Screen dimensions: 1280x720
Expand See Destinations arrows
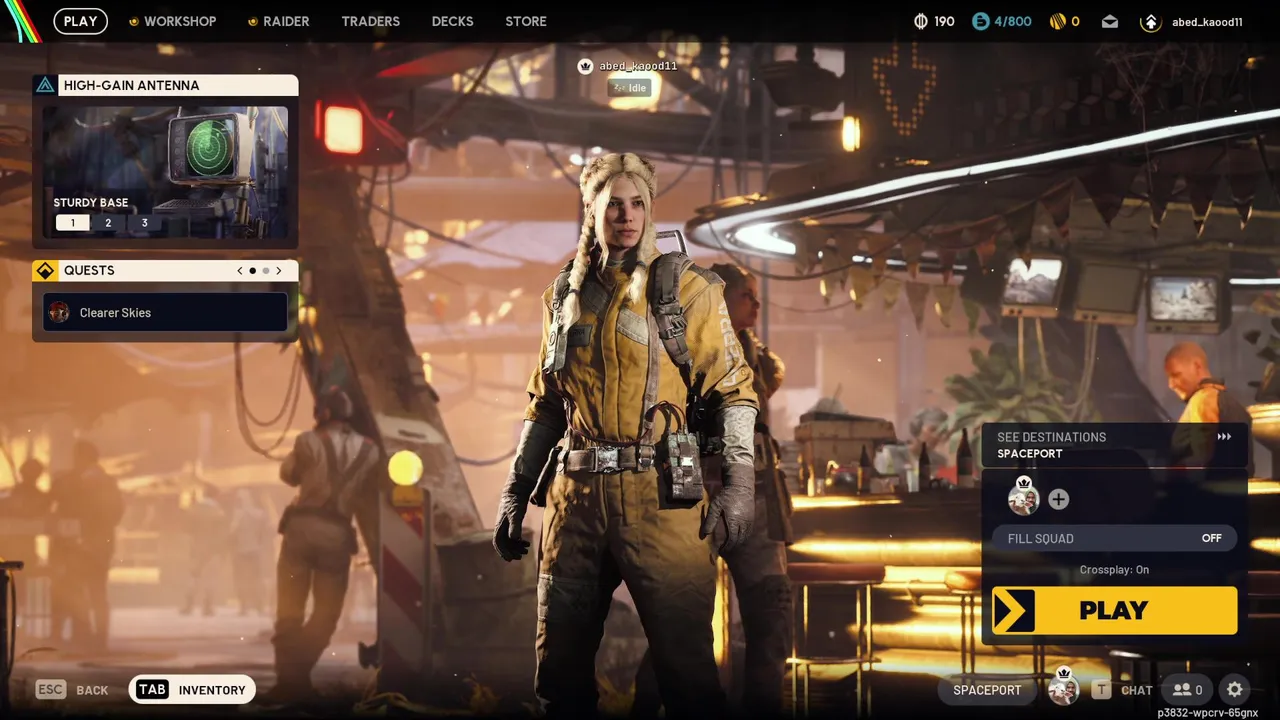[x=1224, y=437]
